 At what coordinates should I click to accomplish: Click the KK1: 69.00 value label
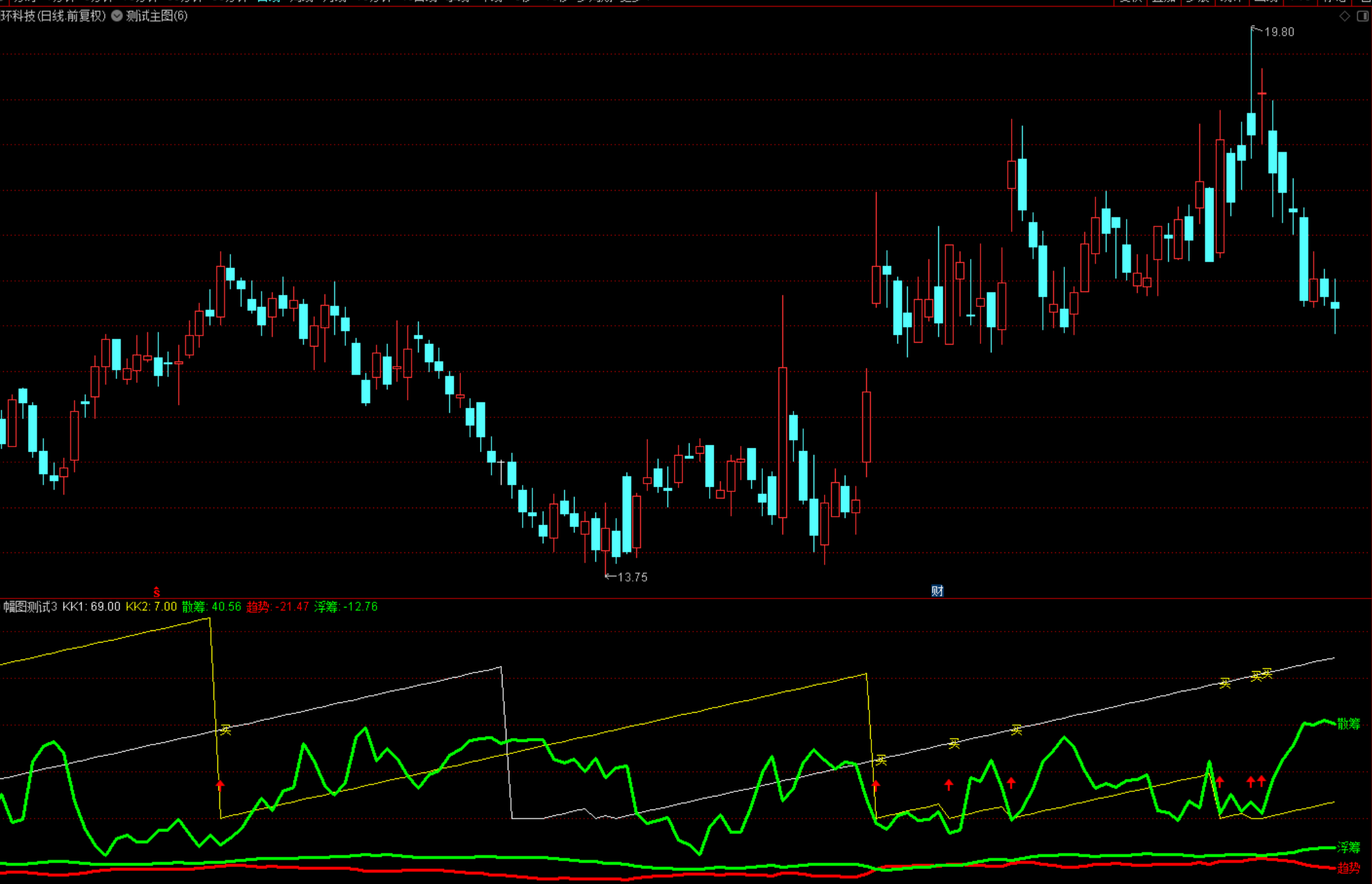[x=91, y=607]
